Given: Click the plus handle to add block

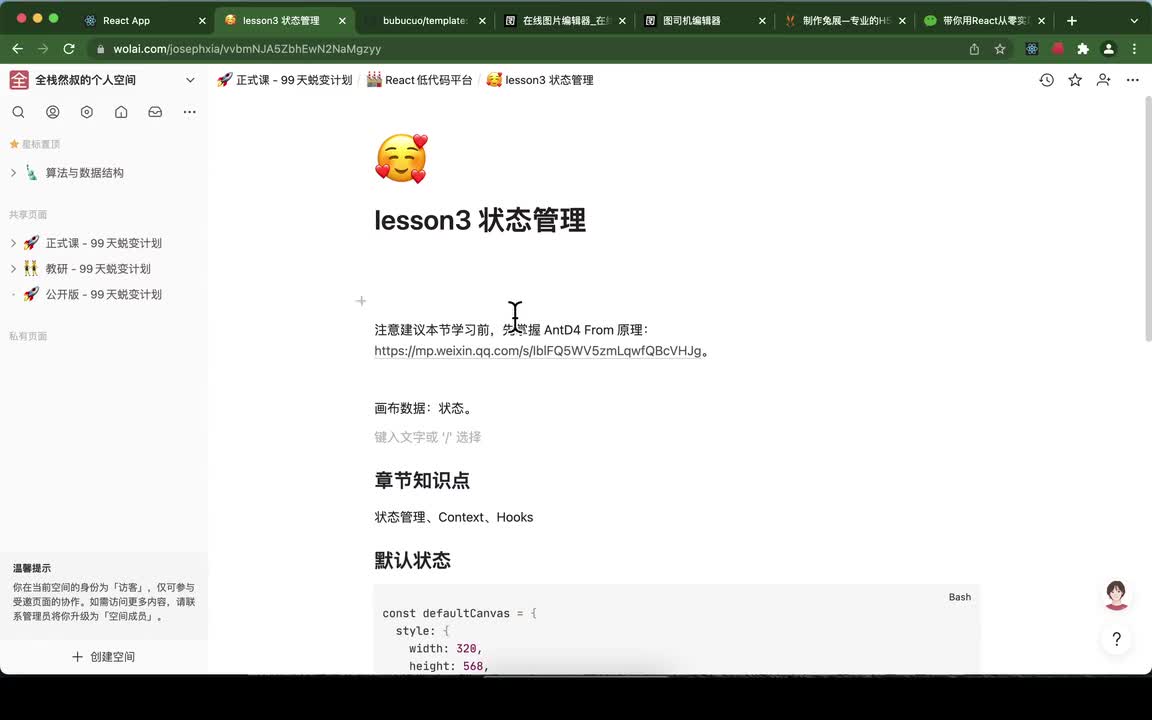Looking at the screenshot, I should [361, 300].
